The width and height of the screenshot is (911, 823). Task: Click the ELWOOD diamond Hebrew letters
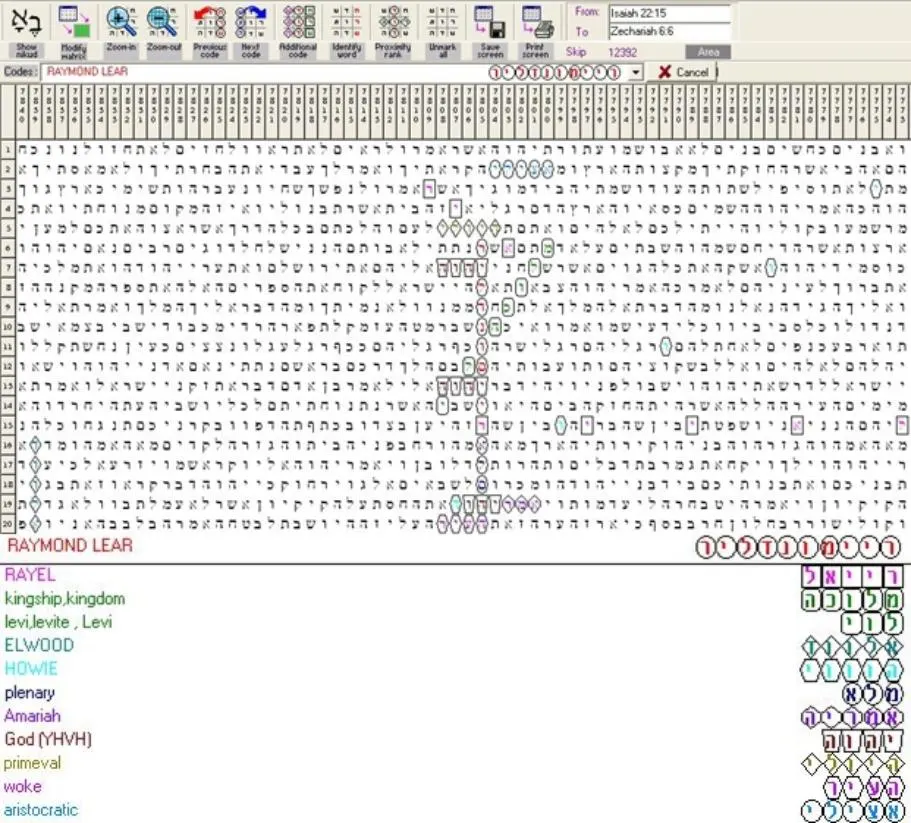pos(852,646)
